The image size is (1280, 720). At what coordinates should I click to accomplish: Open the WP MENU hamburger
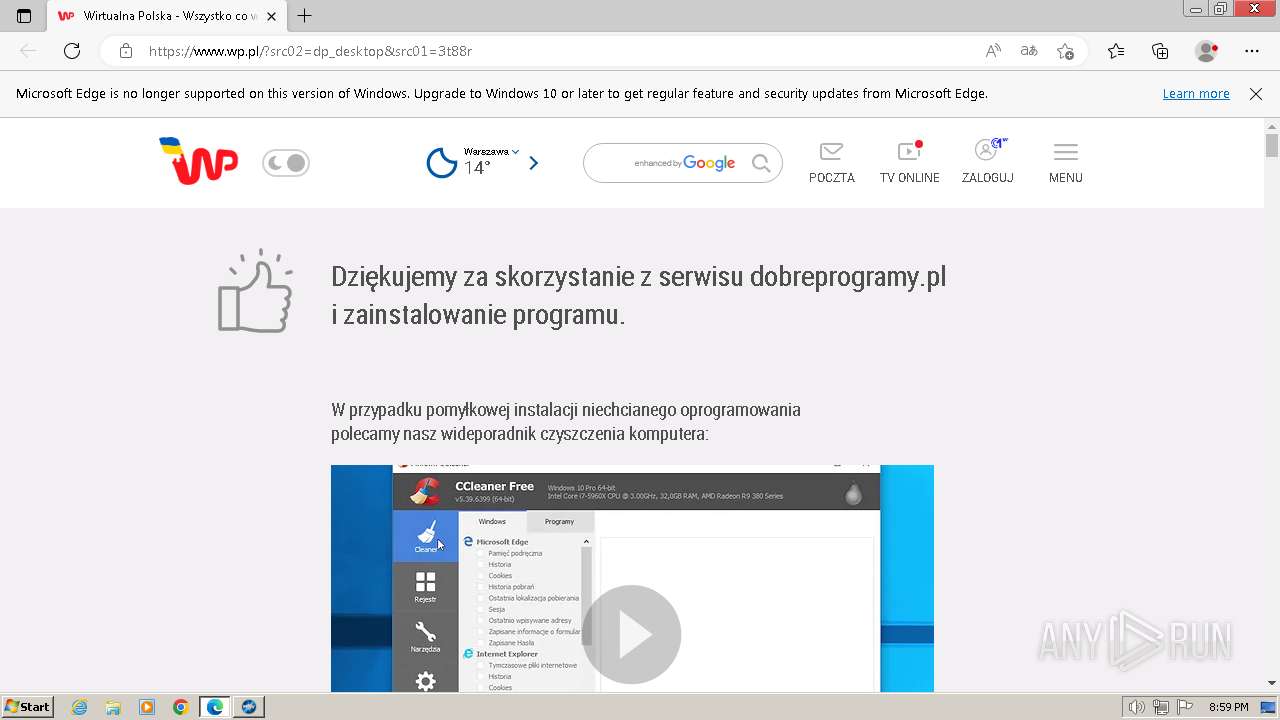pos(1066,163)
